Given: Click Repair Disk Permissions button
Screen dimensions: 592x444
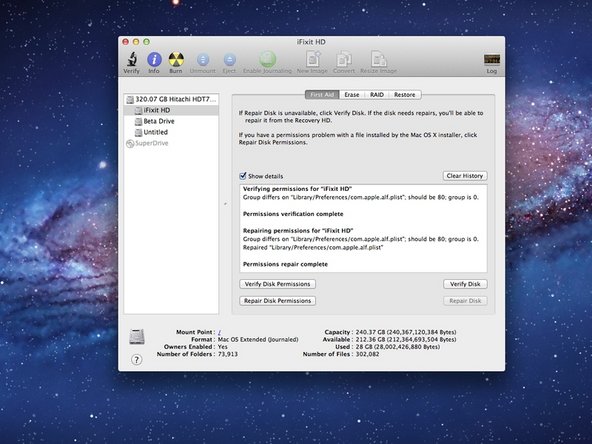Looking at the screenshot, I should coord(278,301).
